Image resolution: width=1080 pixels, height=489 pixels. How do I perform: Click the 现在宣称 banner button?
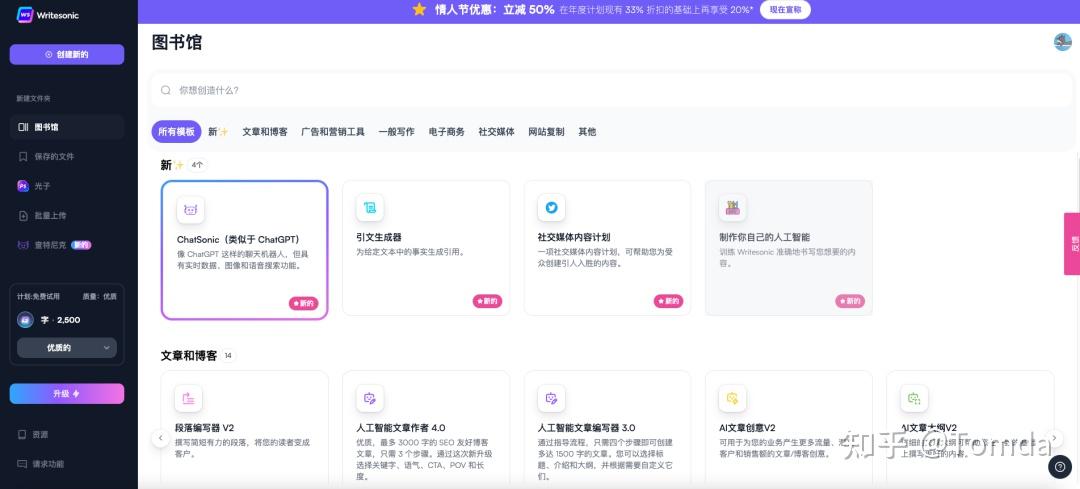tap(785, 10)
